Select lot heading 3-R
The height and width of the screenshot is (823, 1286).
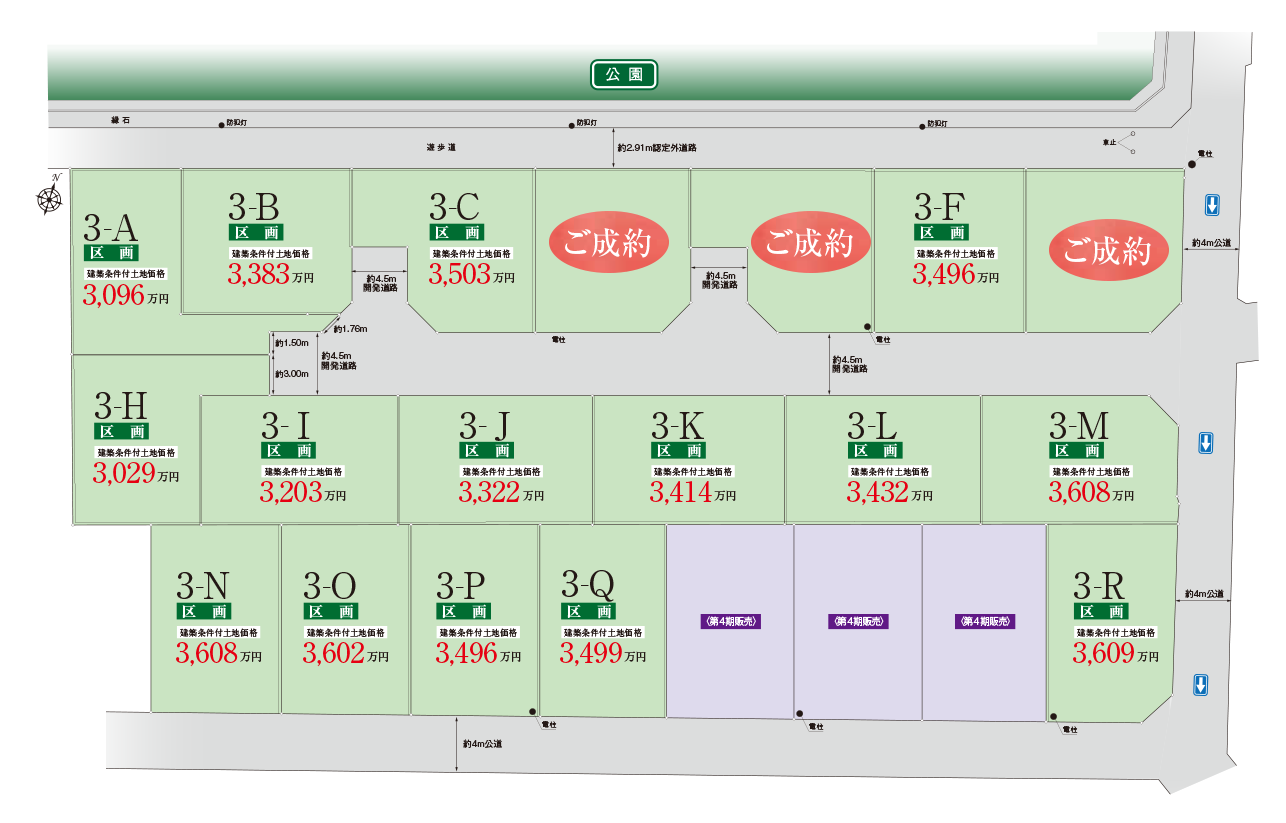pyautogui.click(x=1100, y=584)
